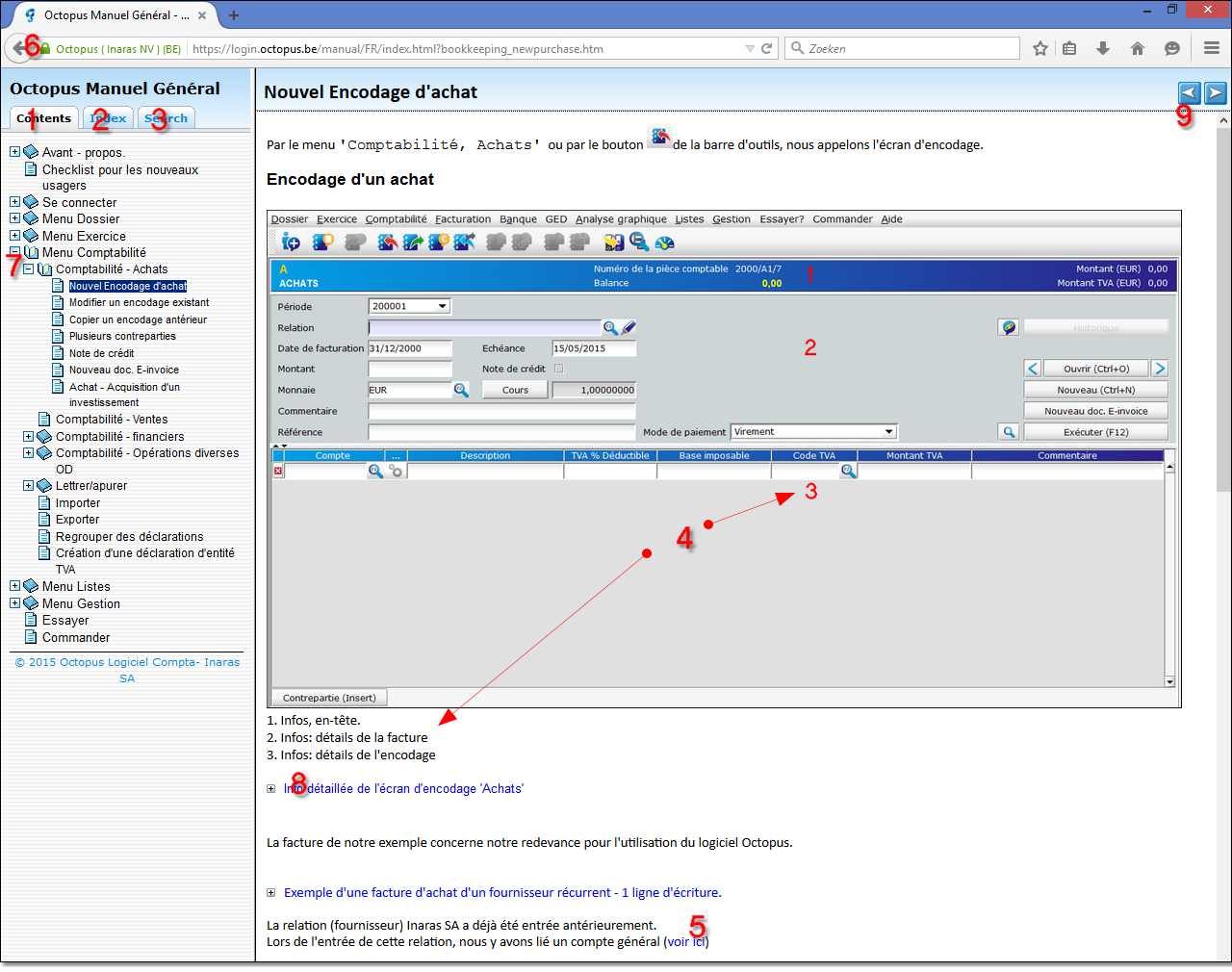Open the Analyse graphique menu
Image resolution: width=1232 pixels, height=972 pixels.
point(621,219)
